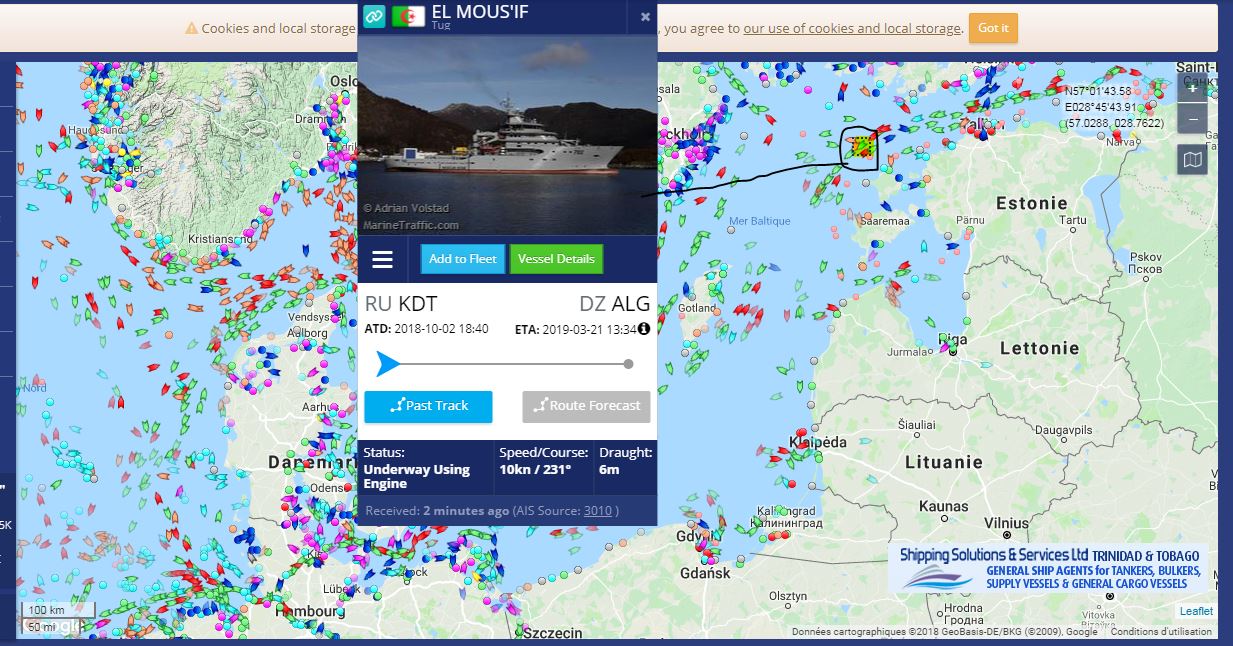The image size is (1233, 646).
Task: Click the Saaremaa island label on the map
Action: coord(885,219)
